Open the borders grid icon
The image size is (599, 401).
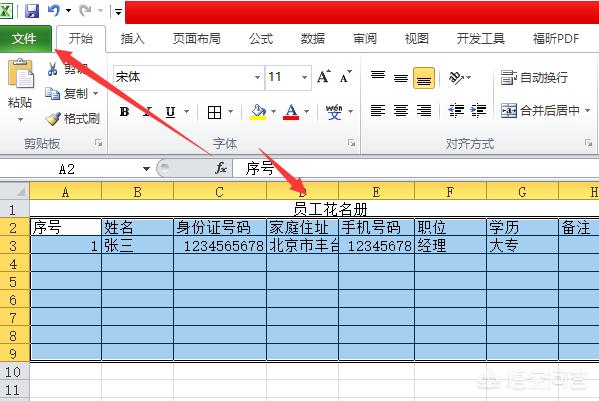(x=214, y=112)
